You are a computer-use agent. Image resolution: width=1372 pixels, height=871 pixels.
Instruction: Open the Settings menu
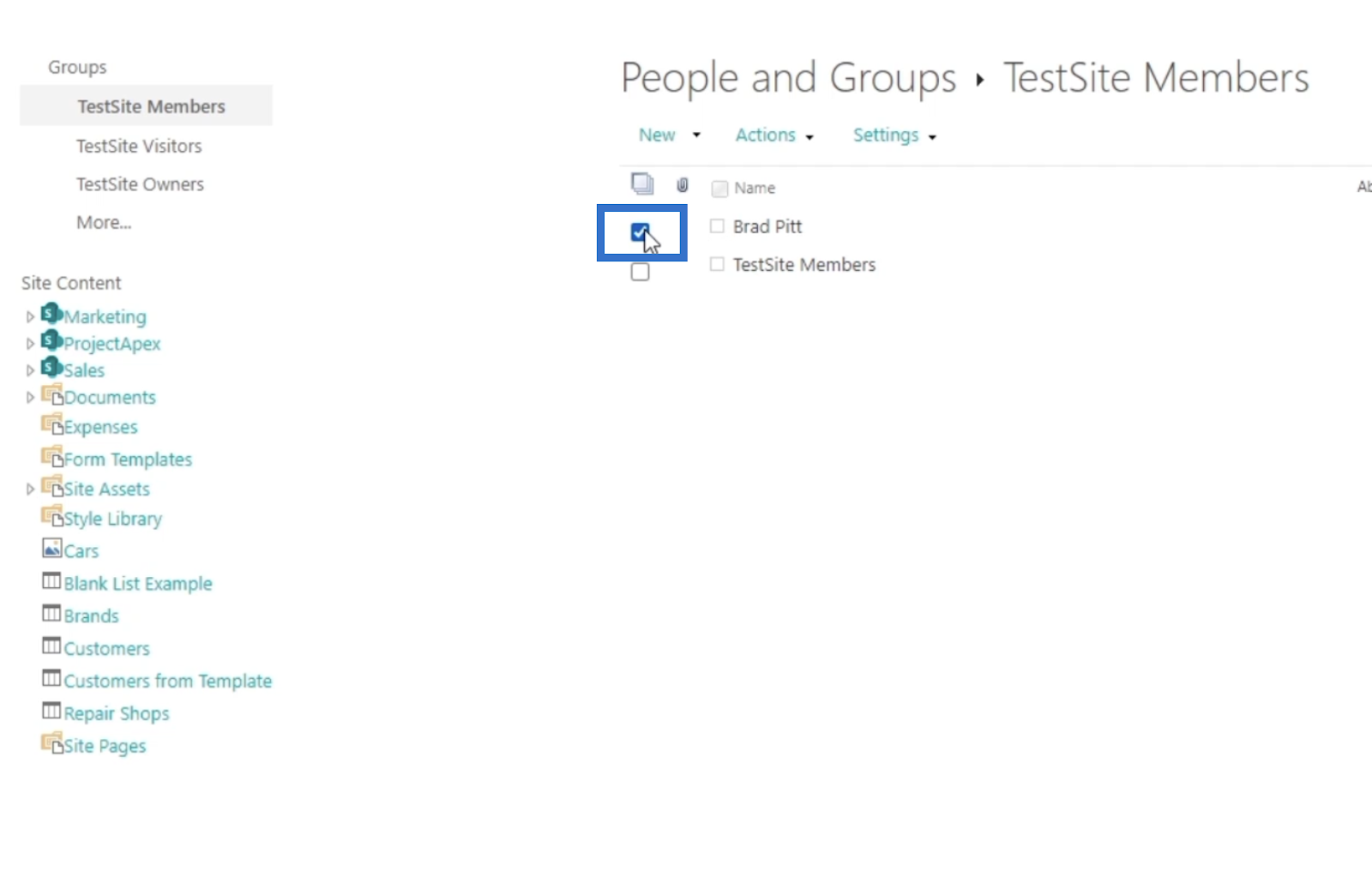[x=886, y=135]
